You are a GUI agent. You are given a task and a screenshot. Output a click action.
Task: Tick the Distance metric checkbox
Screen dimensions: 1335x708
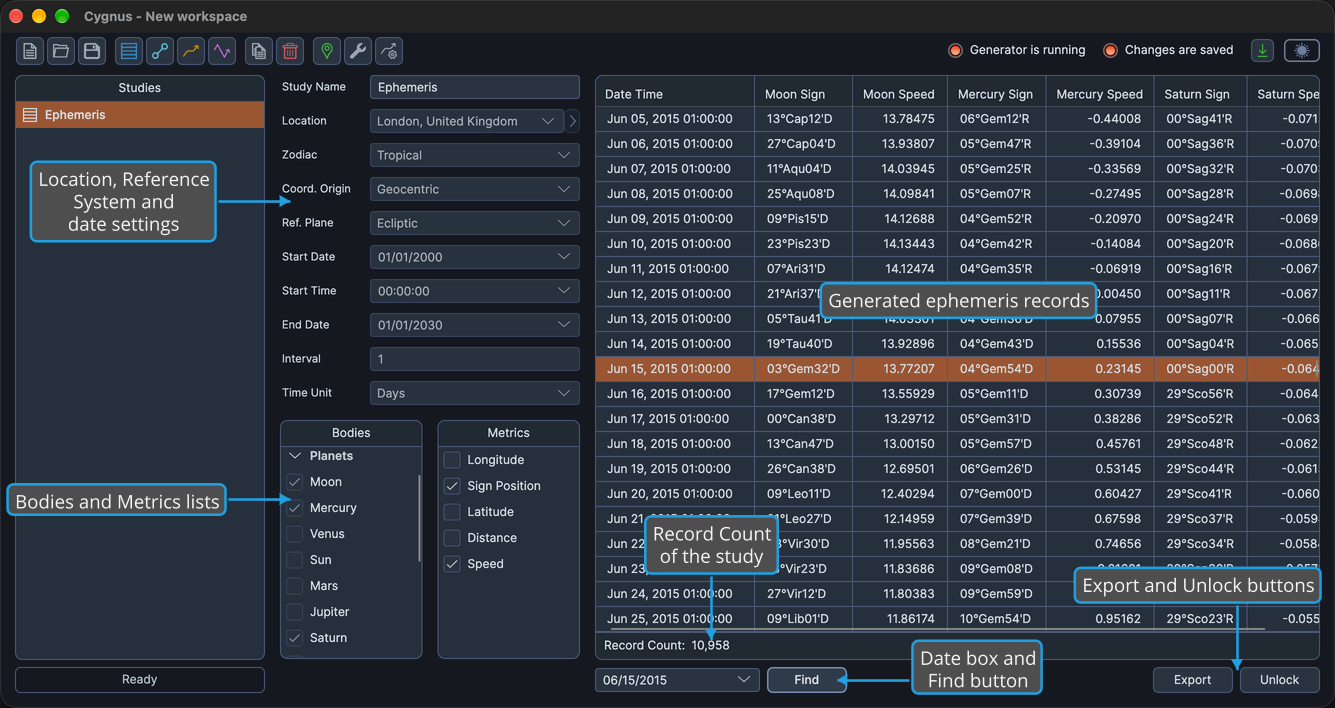tap(452, 538)
